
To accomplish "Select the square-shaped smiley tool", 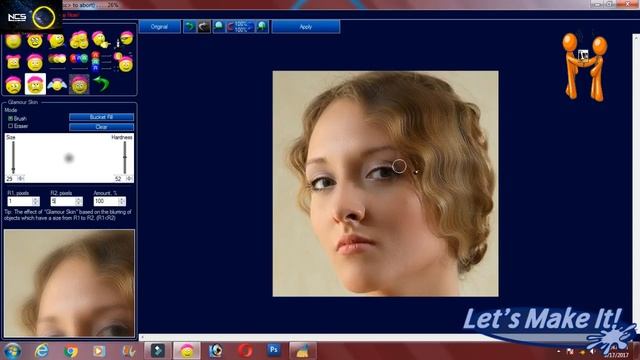I will point(13,62).
